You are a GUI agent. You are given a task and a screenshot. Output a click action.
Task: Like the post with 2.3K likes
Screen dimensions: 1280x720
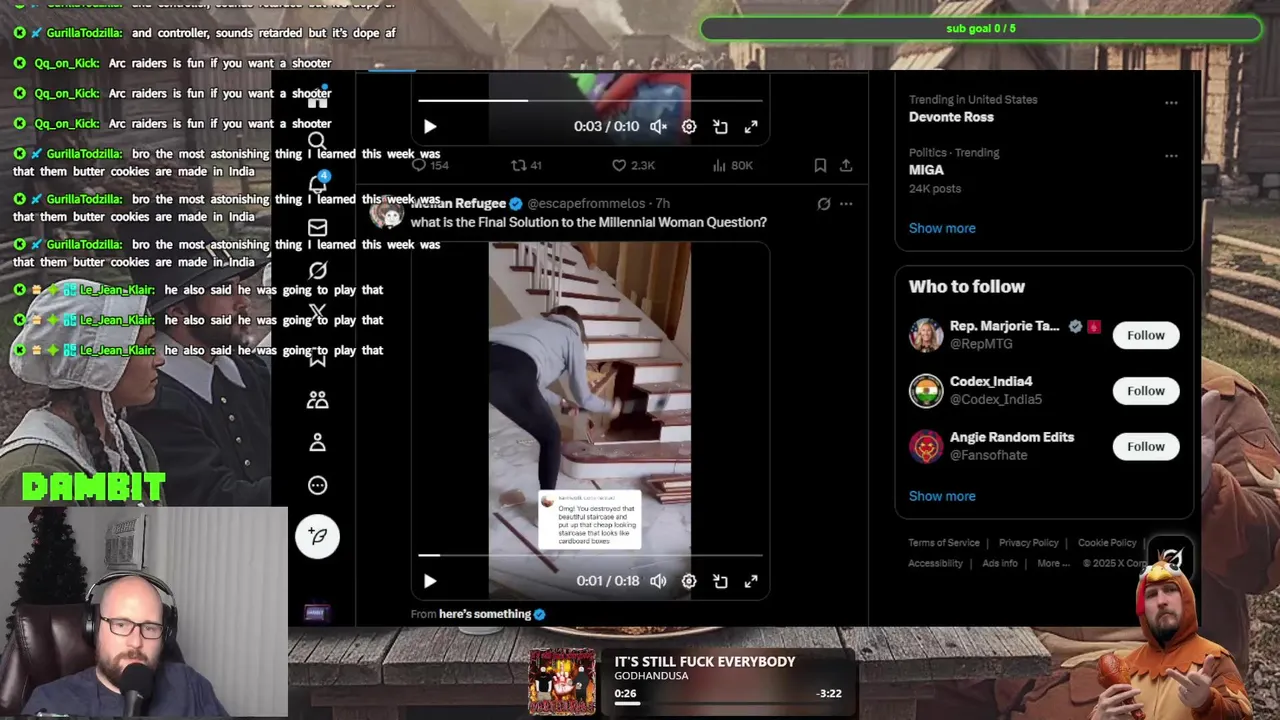click(633, 165)
